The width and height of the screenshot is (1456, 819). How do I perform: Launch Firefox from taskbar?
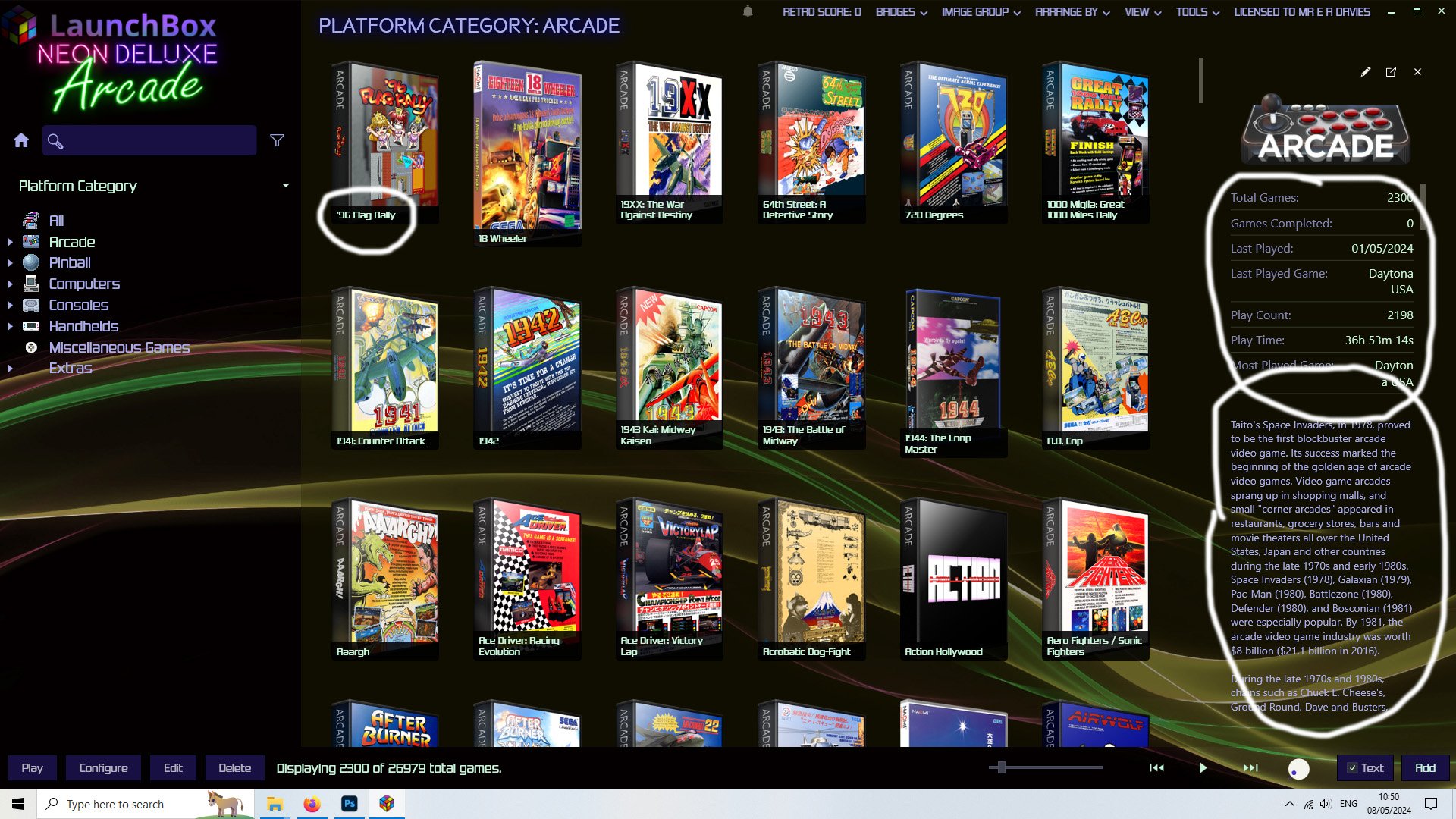coord(312,804)
